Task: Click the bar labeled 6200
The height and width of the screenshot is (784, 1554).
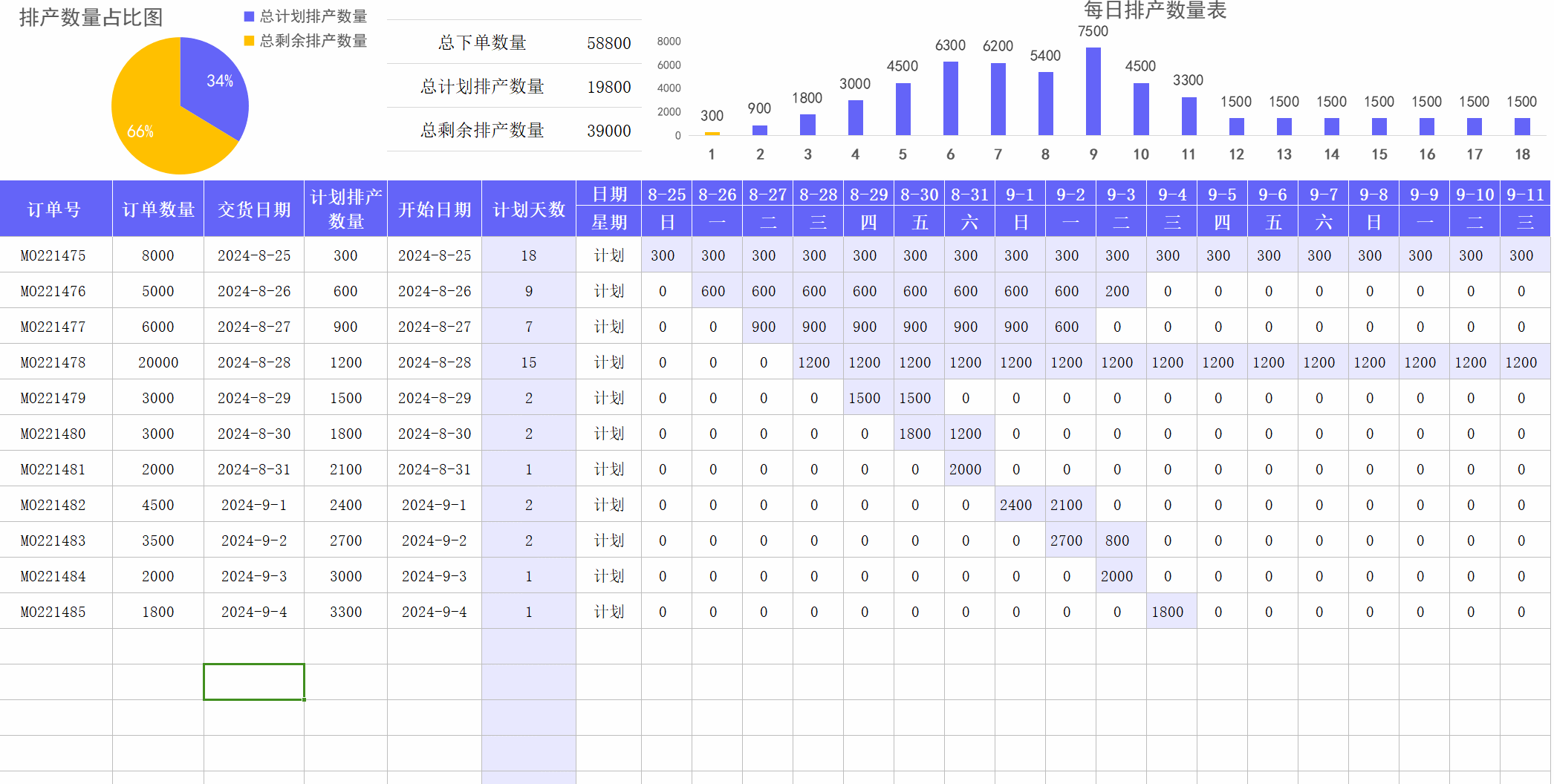Action: (998, 99)
